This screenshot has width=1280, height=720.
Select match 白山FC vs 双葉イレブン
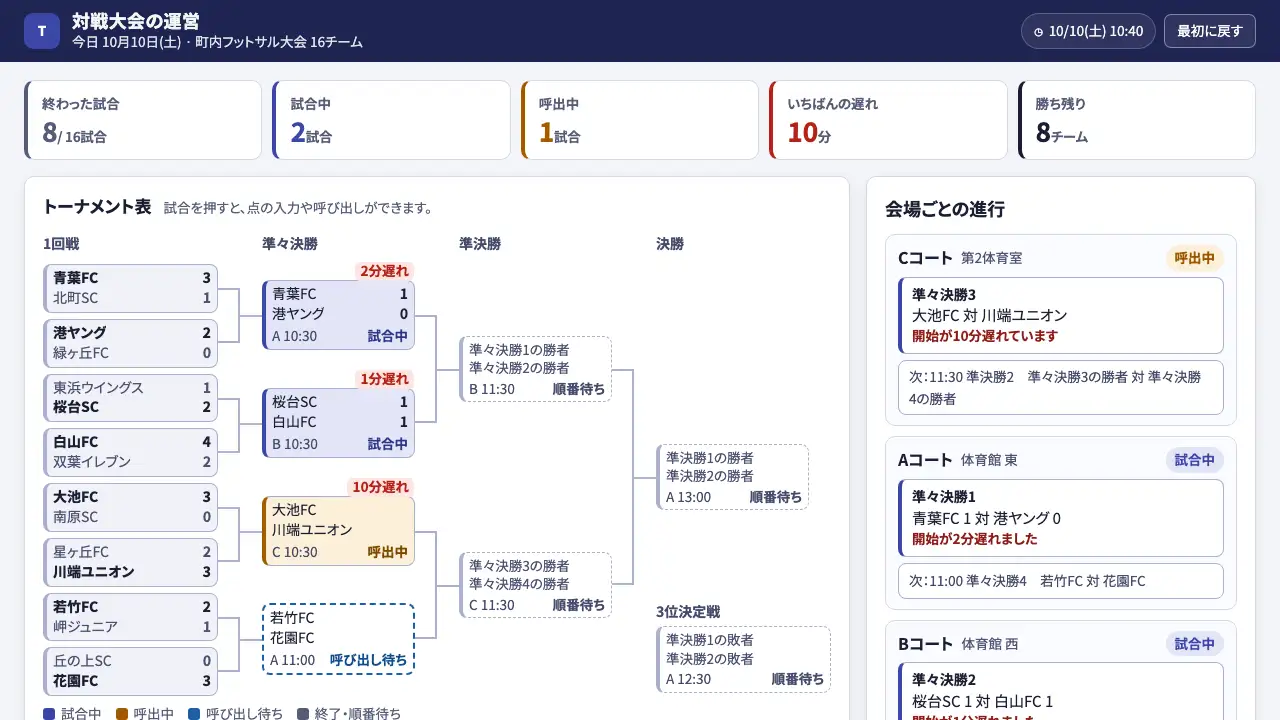tap(131, 452)
